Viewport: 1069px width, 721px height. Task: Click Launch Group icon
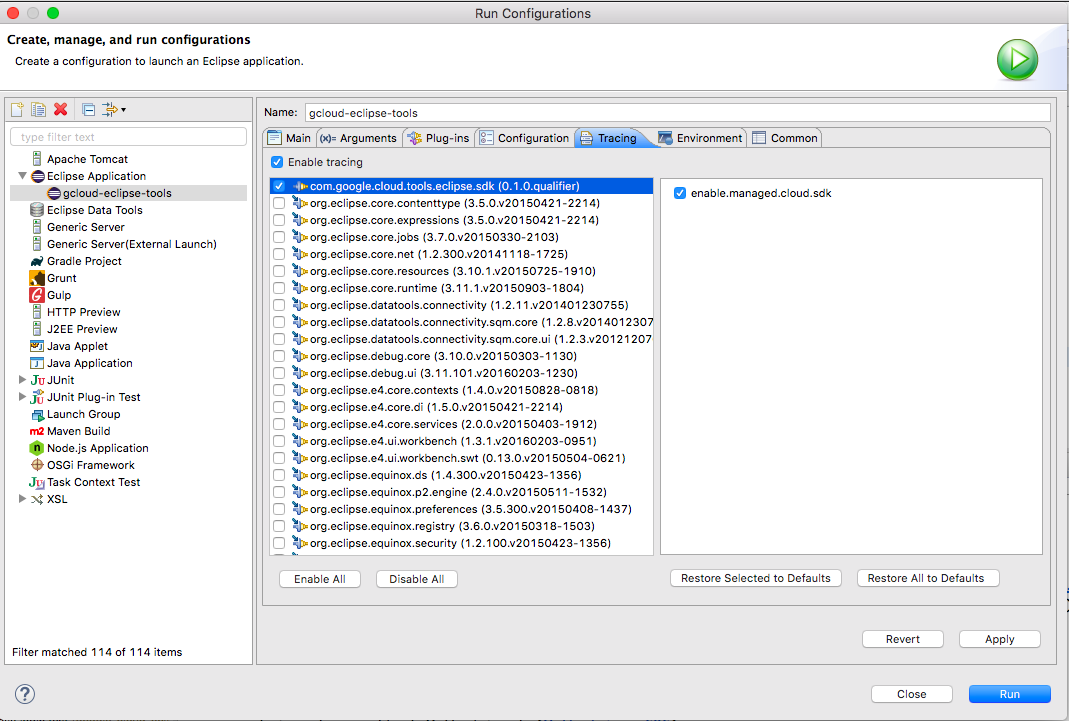(x=37, y=414)
